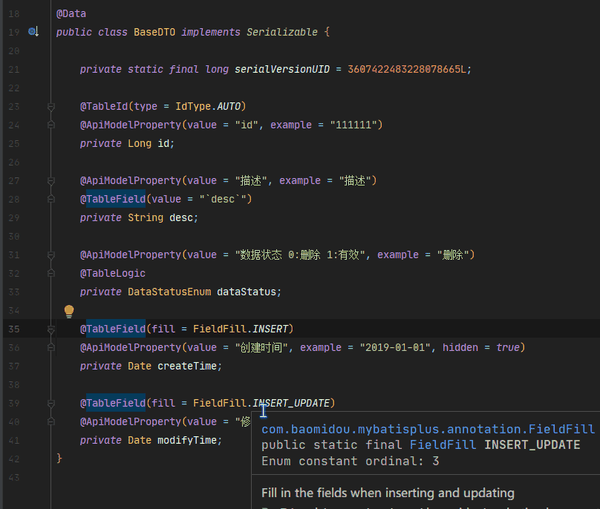
Task: Click the "描述" value string on line 27
Action: click(250, 181)
